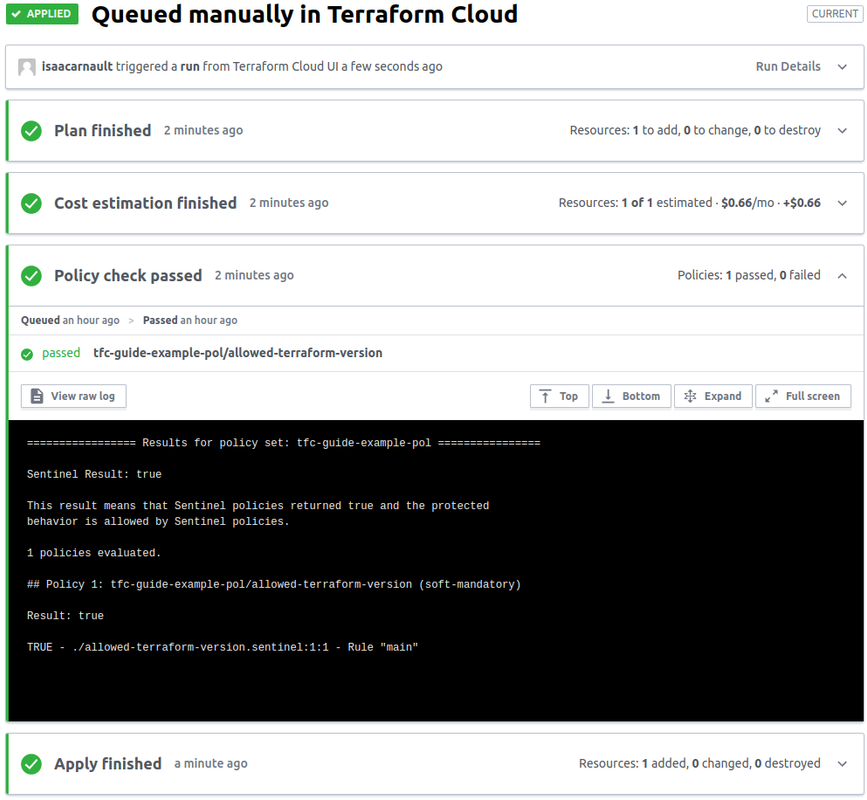Click the Queued an hour ago status text
Viewport: 867px width, 800px height.
(70, 320)
